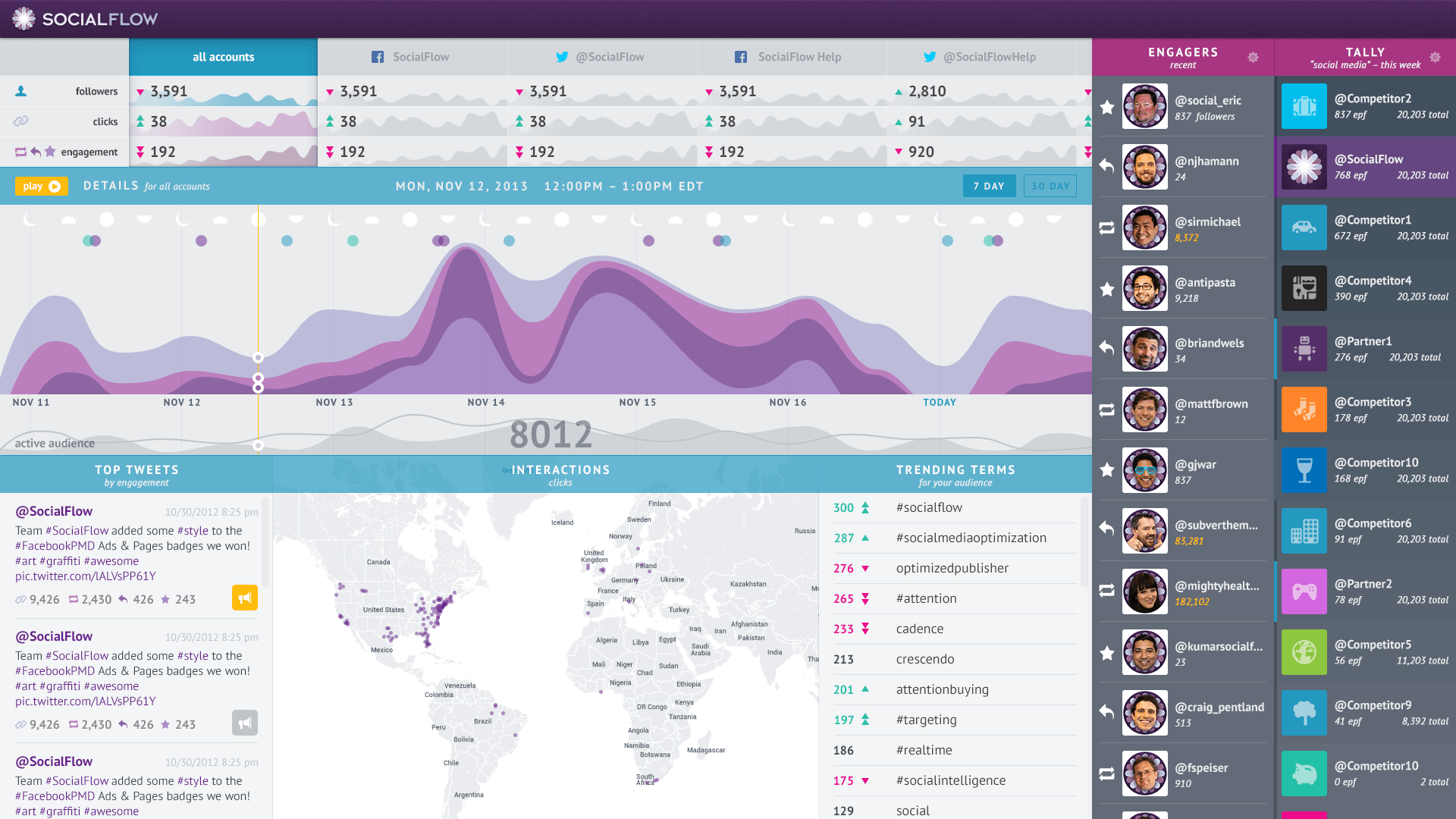The height and width of the screenshot is (819, 1456).
Task: Click the Trending Terms section header
Action: click(x=955, y=475)
